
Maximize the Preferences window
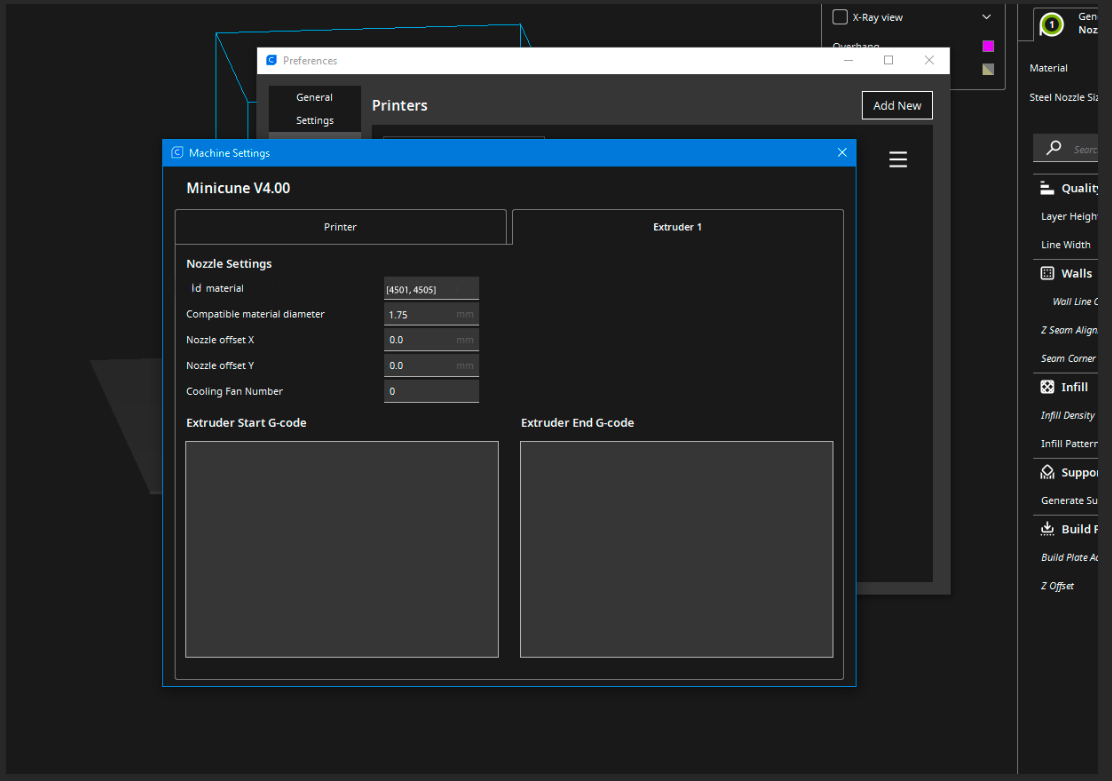(888, 60)
